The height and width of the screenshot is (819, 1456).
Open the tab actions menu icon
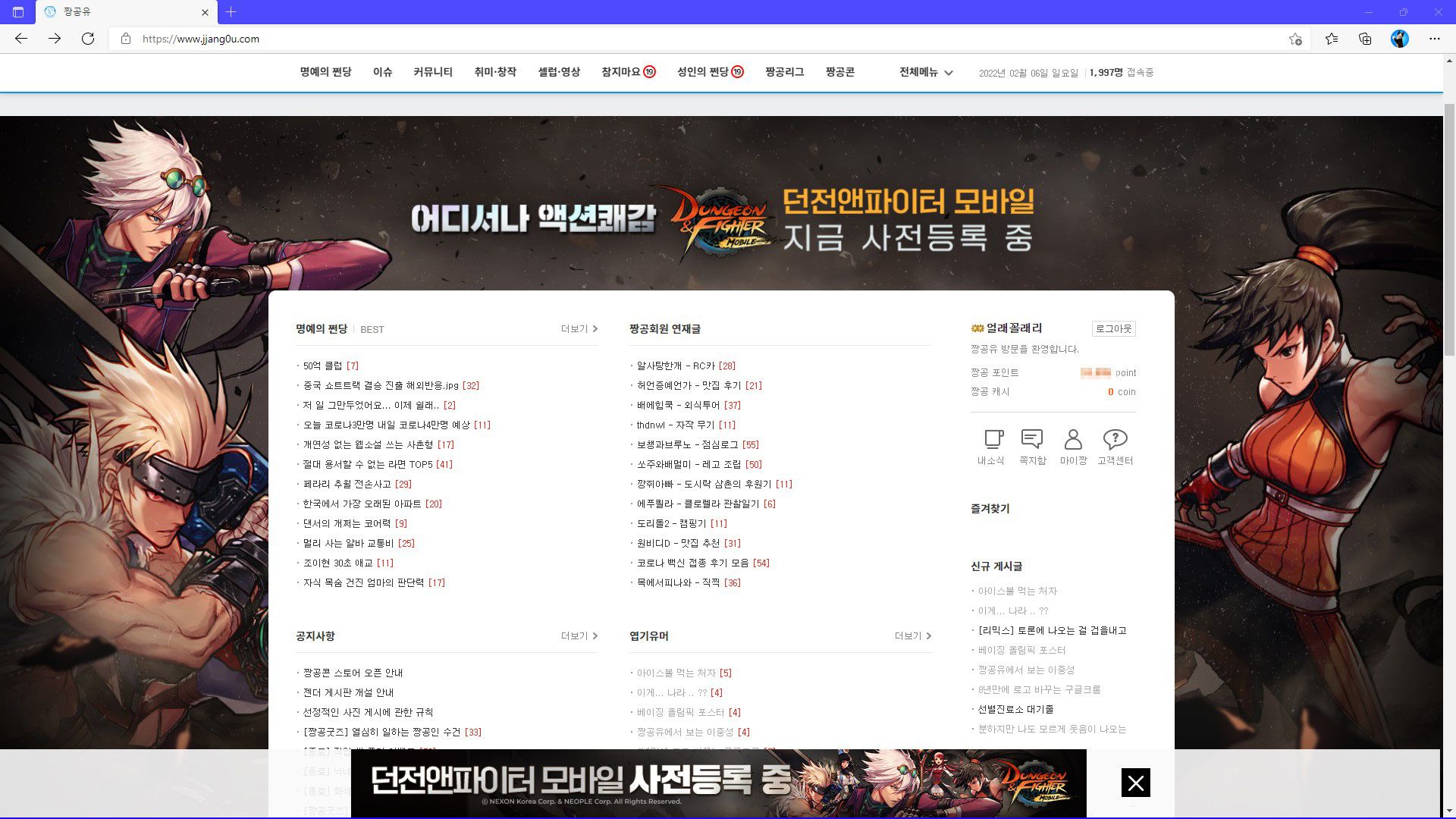18,12
